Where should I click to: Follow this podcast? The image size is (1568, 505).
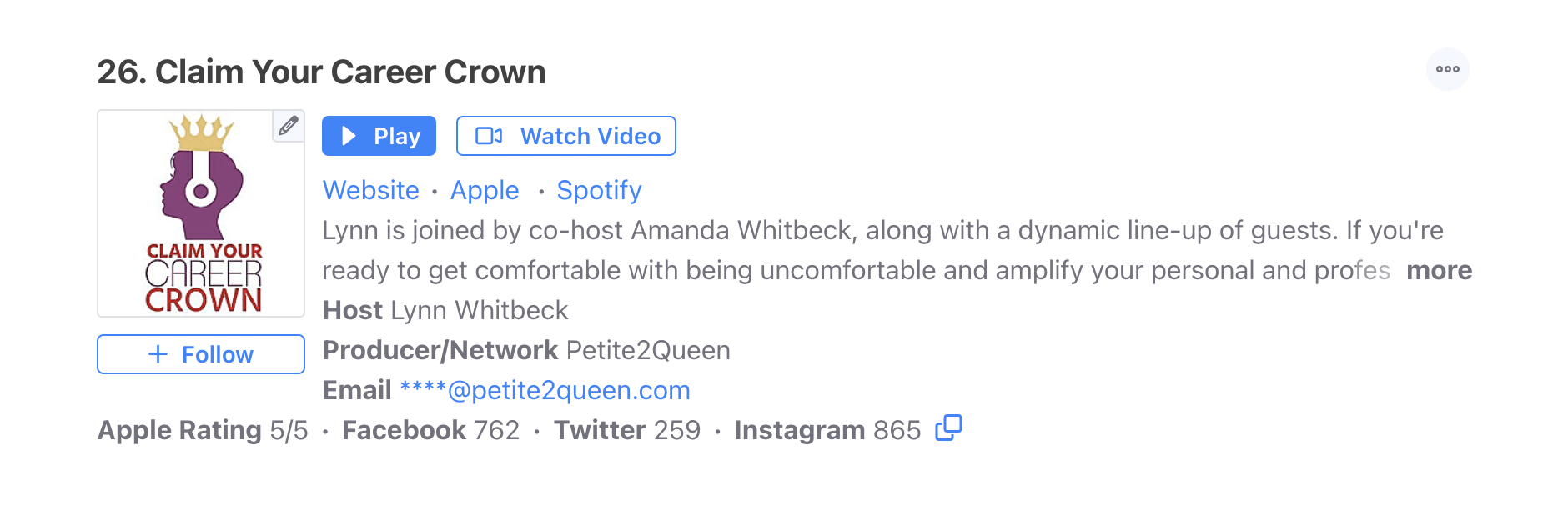[201, 354]
